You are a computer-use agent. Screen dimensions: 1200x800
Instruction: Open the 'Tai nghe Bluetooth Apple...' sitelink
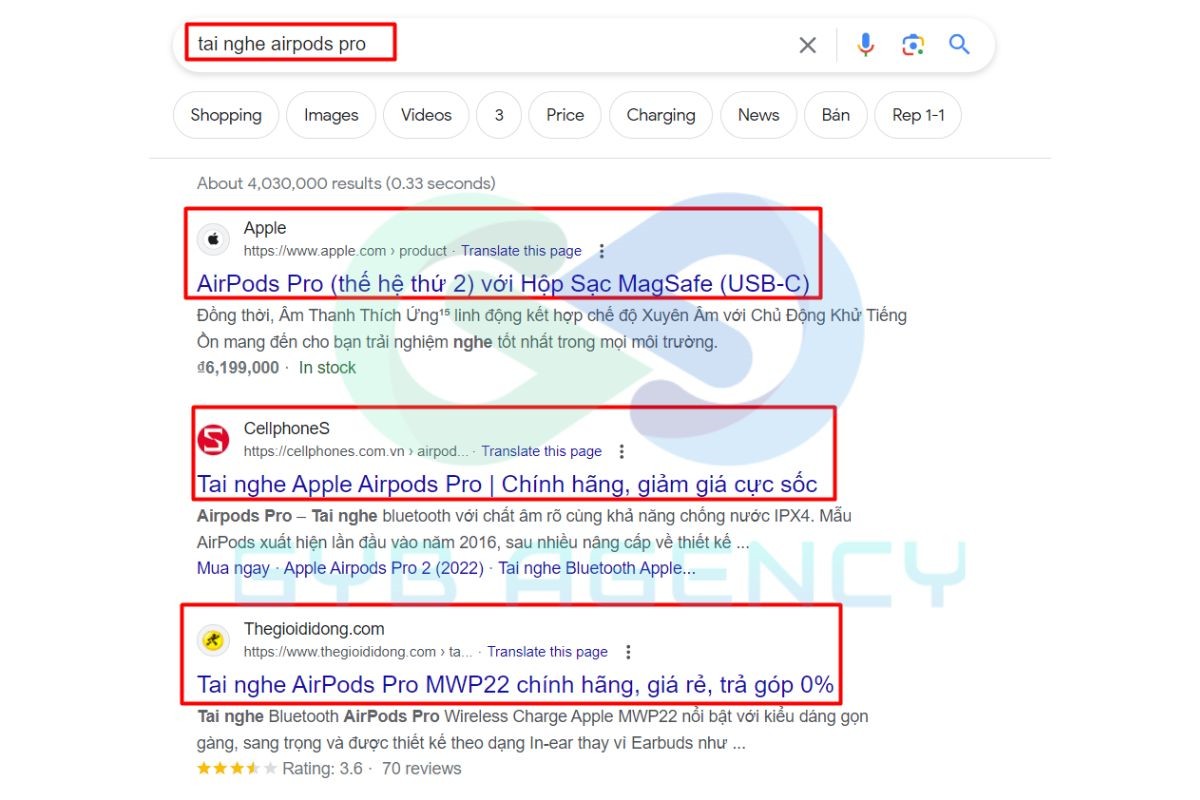597,568
